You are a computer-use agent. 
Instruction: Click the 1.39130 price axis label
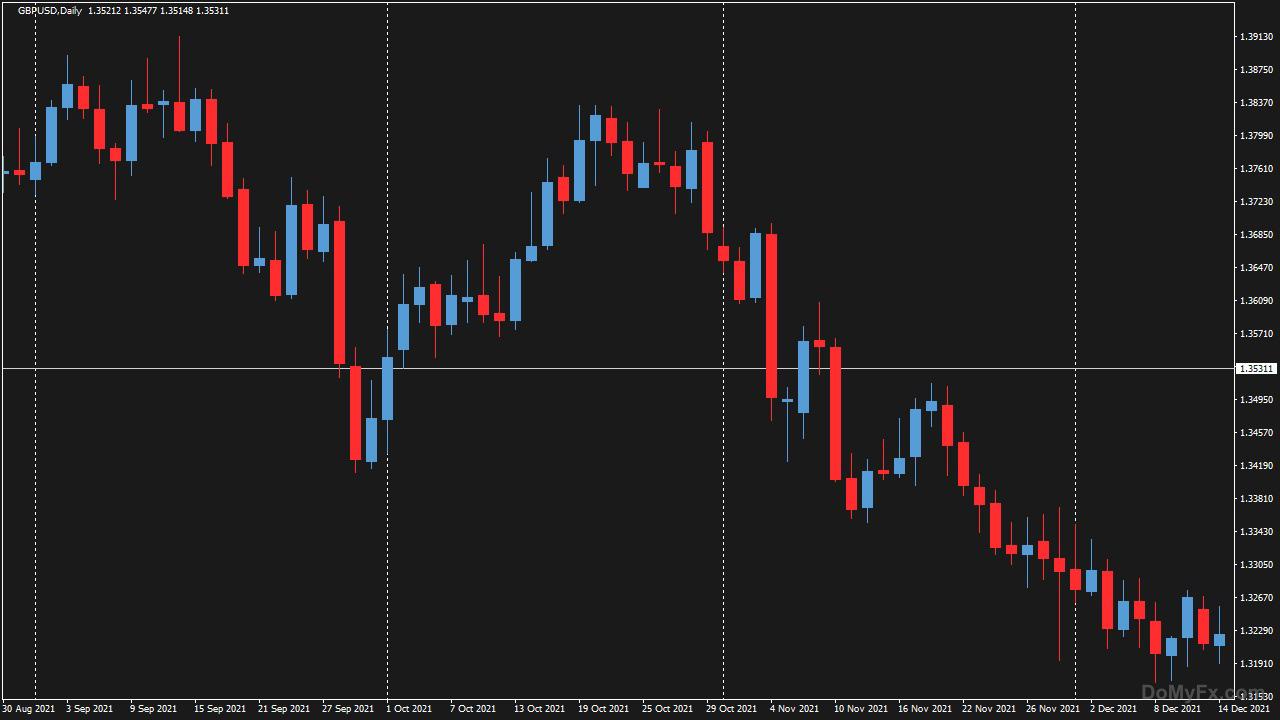coord(1256,37)
